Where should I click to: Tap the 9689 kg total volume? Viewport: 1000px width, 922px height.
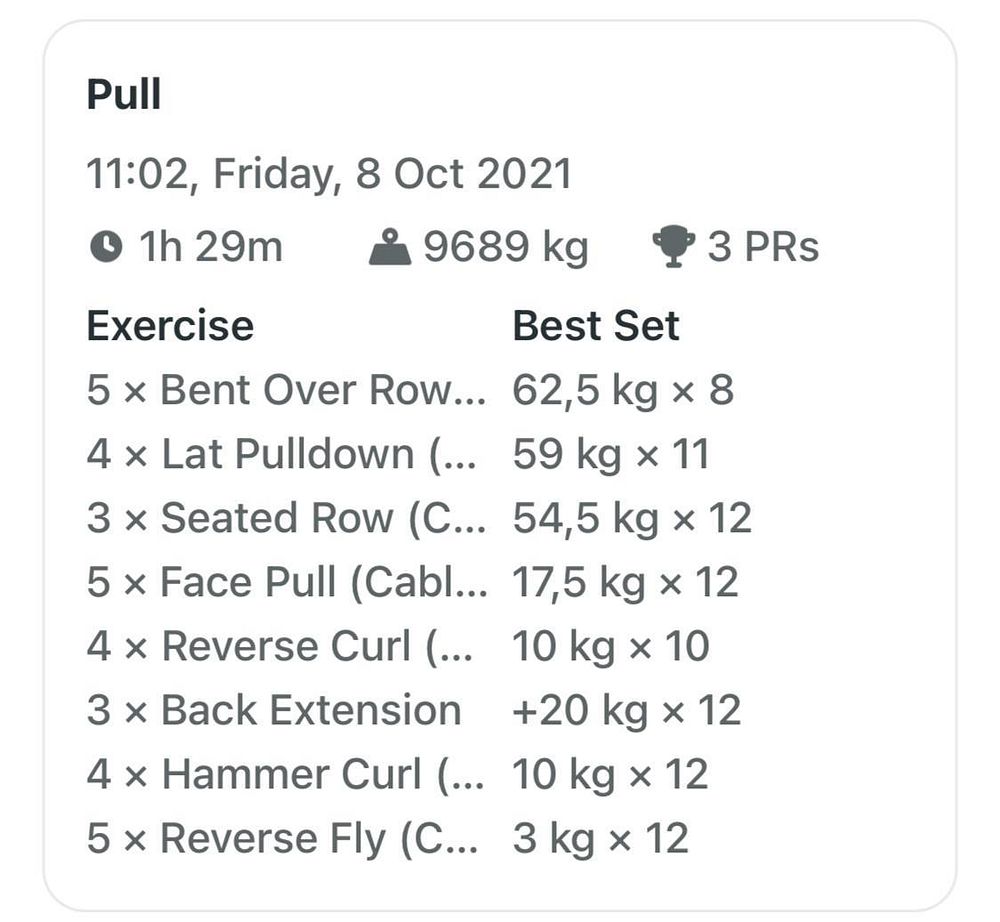[x=506, y=247]
